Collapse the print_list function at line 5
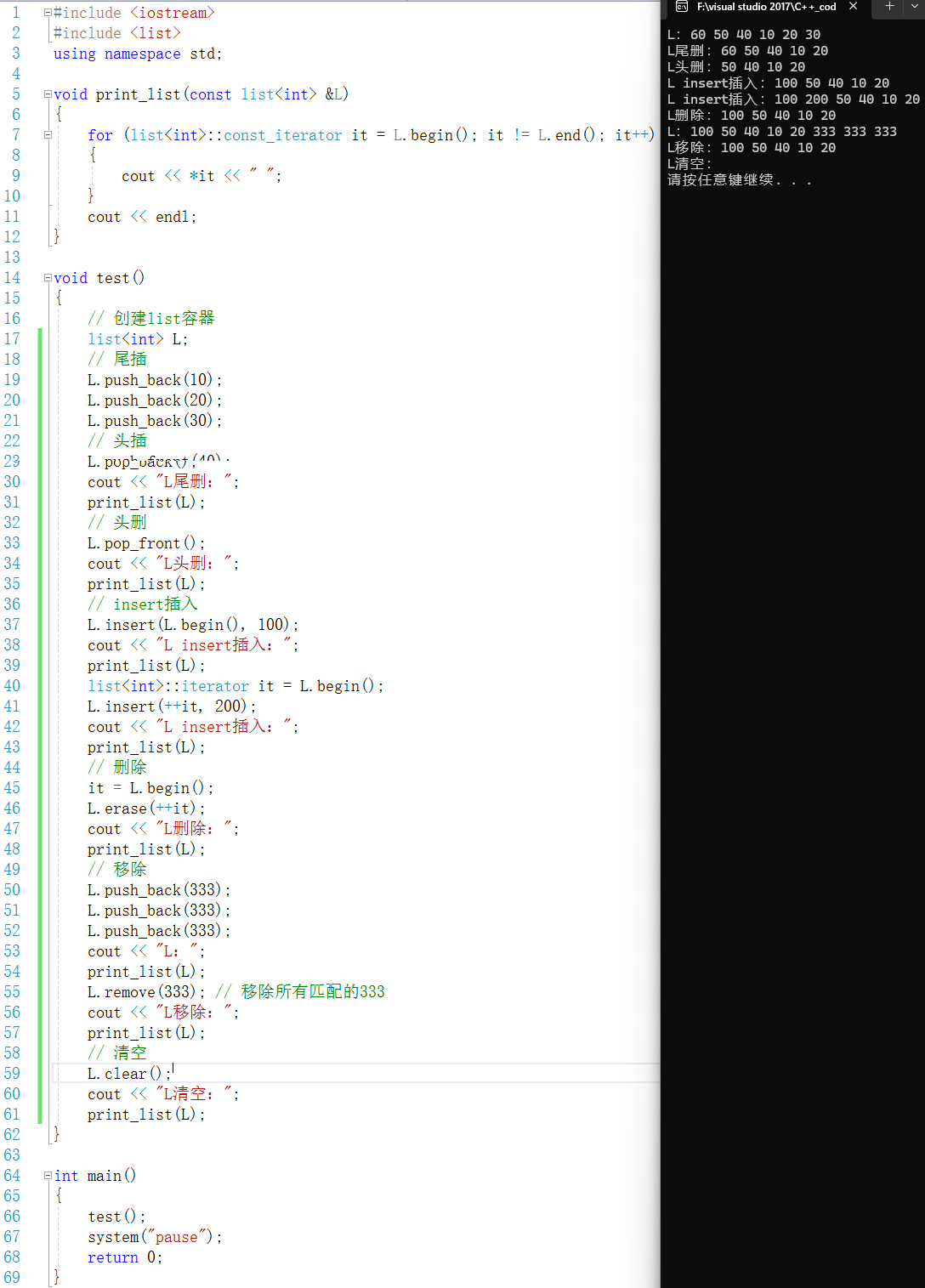925x1288 pixels. click(48, 94)
